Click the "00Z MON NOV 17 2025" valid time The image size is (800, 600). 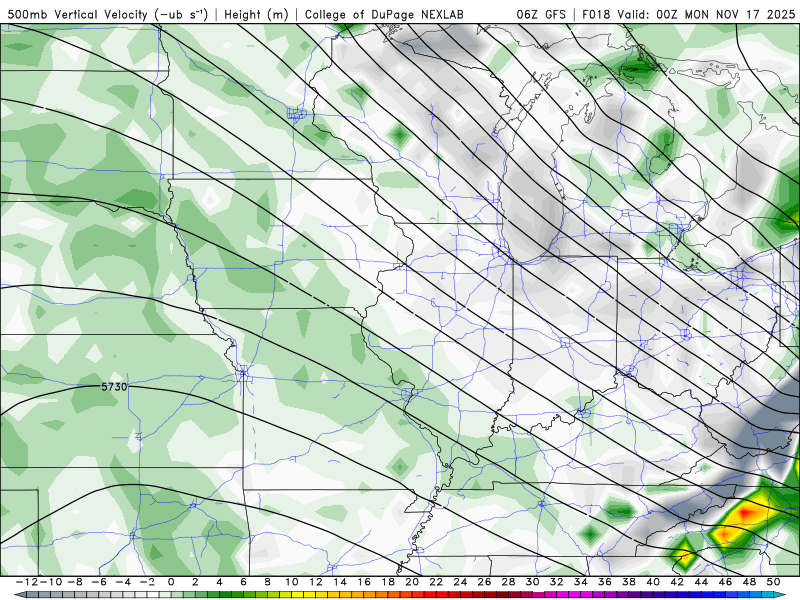[726, 14]
